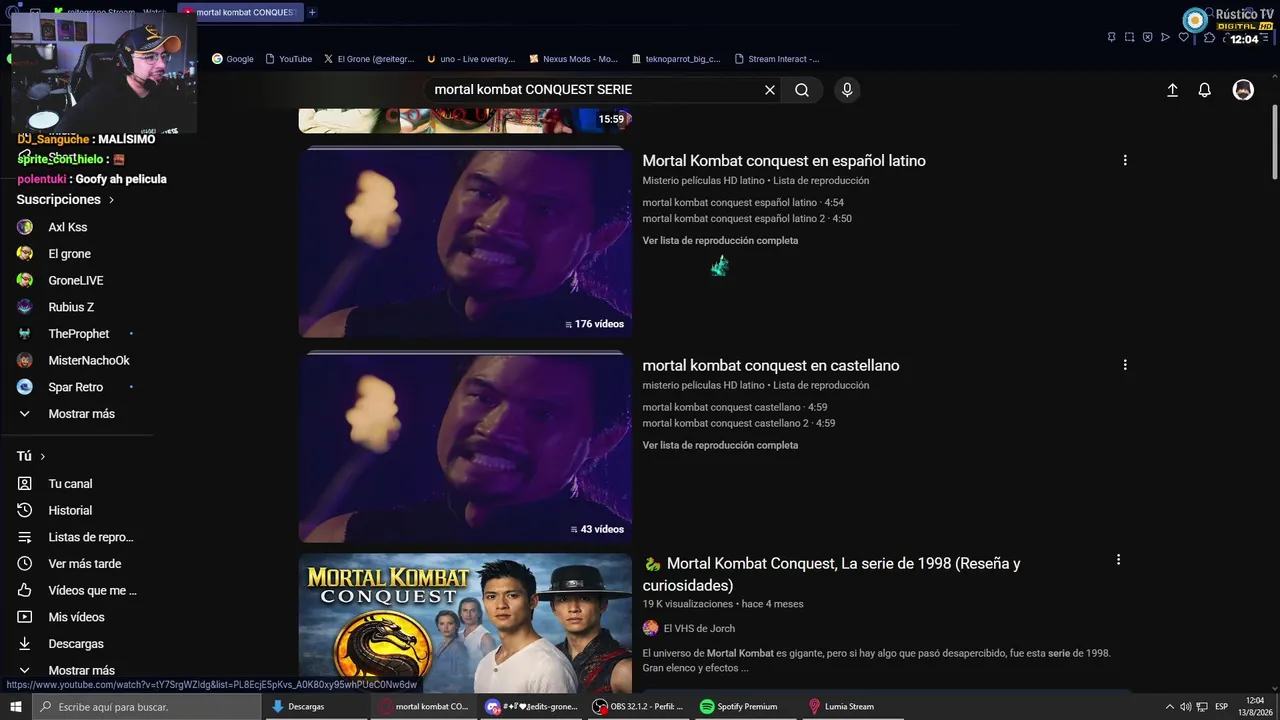Click the magnifying glass search button
1280x720 pixels.
[802, 90]
